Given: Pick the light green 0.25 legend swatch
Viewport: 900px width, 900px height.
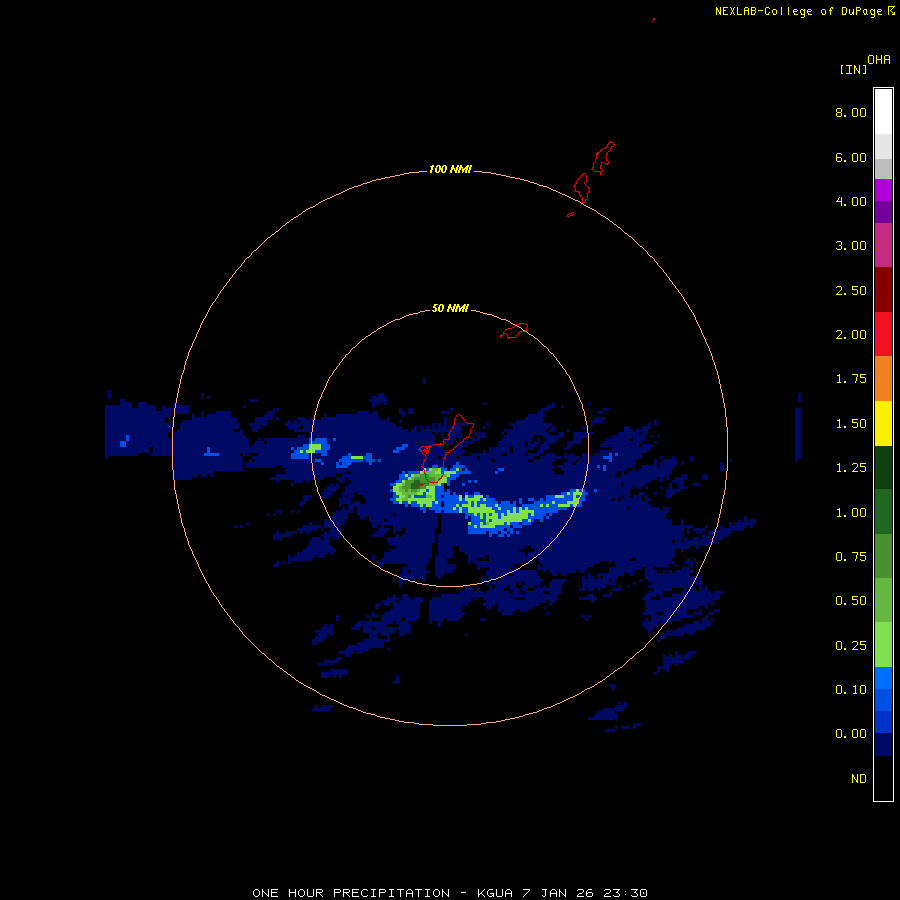Looking at the screenshot, I should pyautogui.click(x=883, y=645).
